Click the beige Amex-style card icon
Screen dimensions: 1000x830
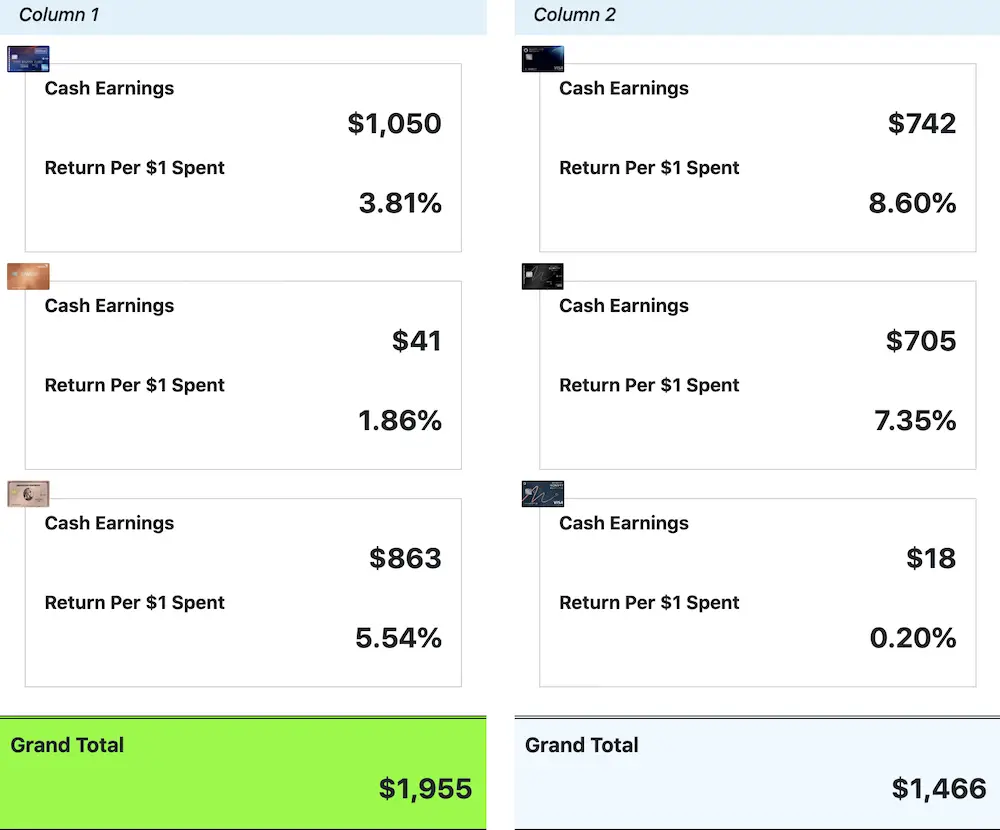point(28,494)
